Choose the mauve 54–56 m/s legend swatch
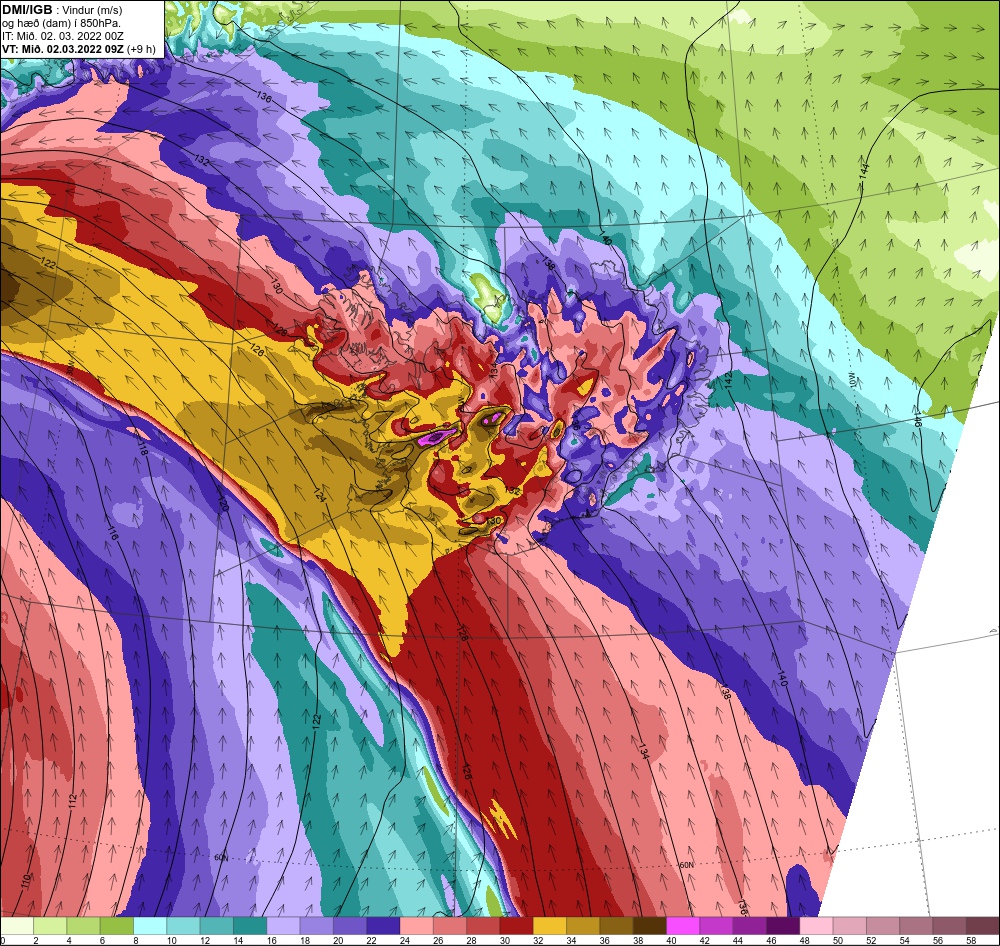The width and height of the screenshot is (1000, 946). coord(916,926)
